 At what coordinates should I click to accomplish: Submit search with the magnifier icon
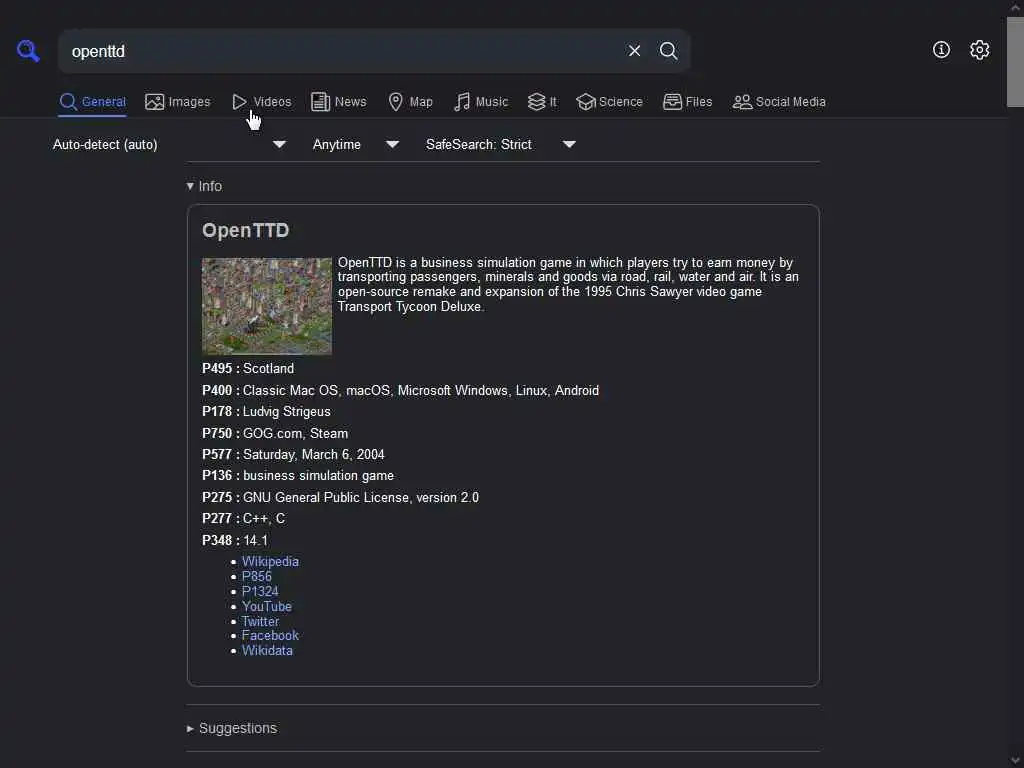(x=668, y=50)
